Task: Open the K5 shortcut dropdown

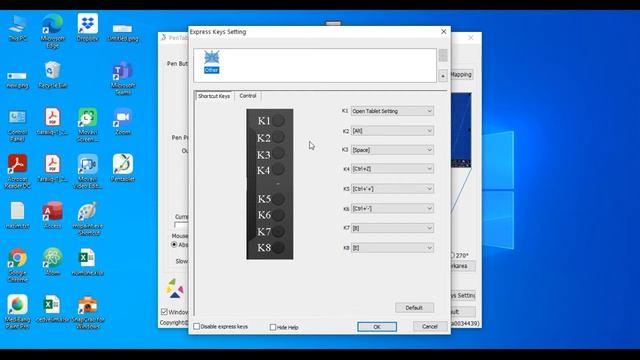Action: [x=392, y=189]
